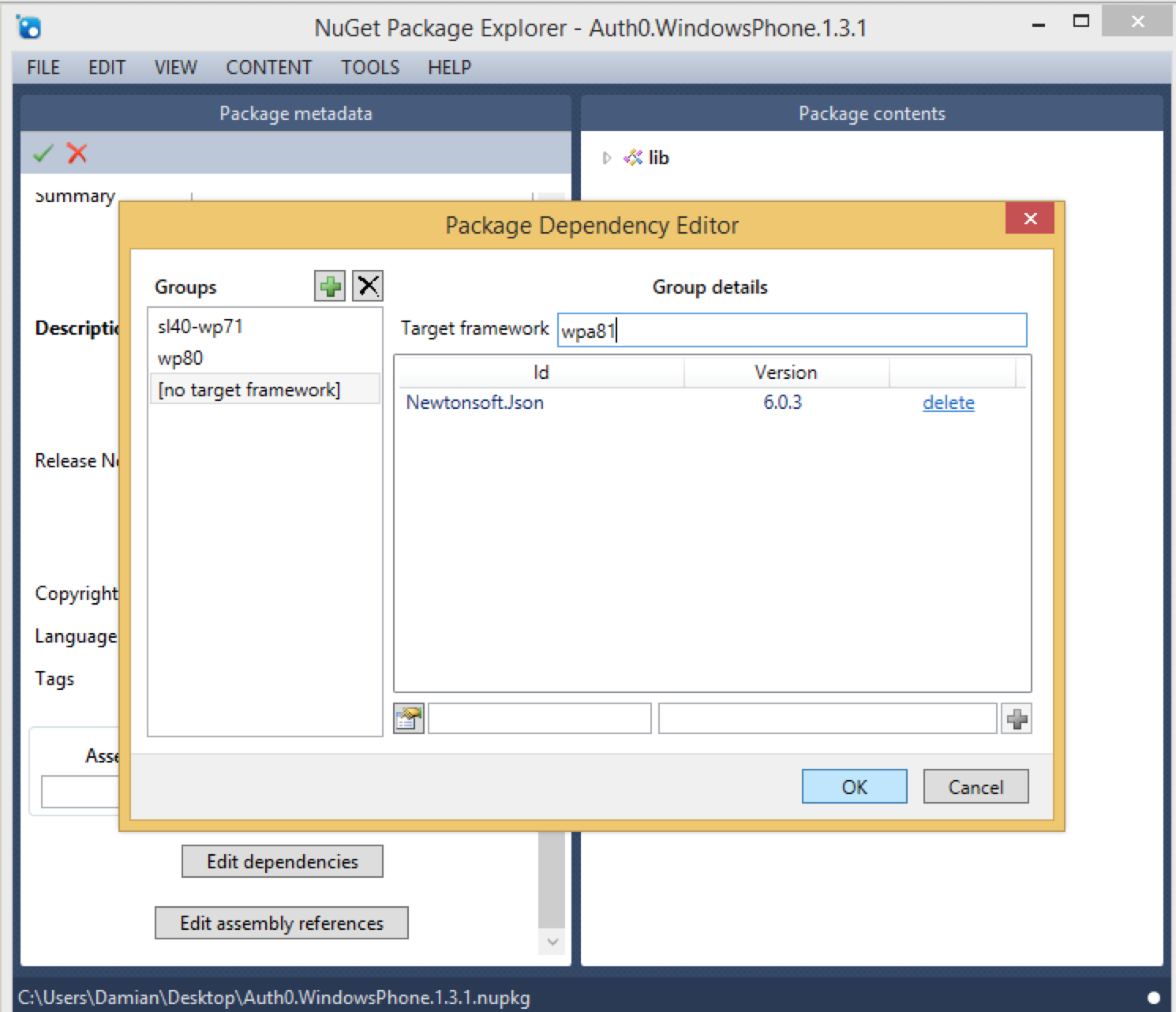Click the Cancel button
1176x1012 pixels.
point(976,786)
